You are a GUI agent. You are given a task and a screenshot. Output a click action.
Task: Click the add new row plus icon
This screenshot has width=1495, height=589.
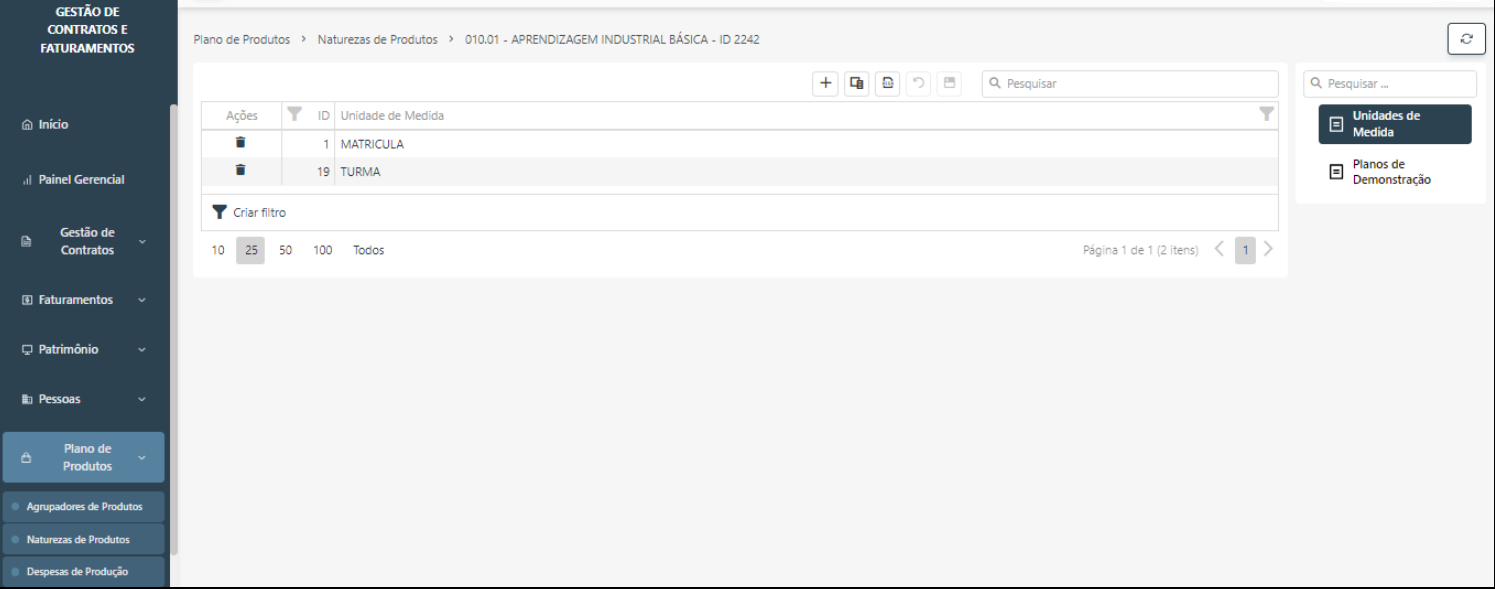tap(825, 84)
